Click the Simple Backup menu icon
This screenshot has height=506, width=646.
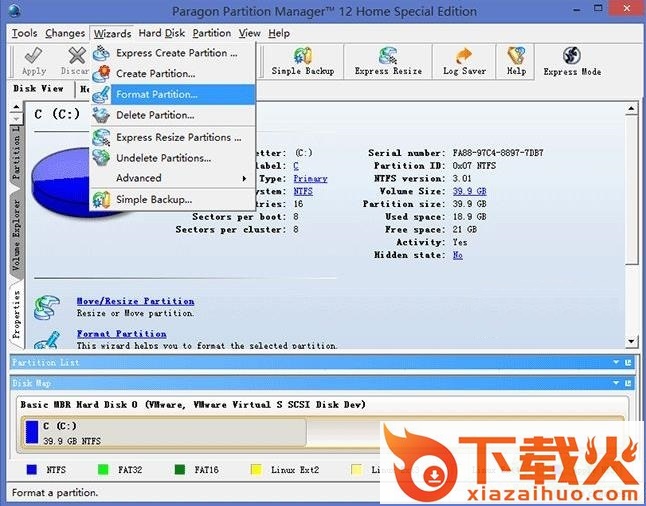click(101, 200)
